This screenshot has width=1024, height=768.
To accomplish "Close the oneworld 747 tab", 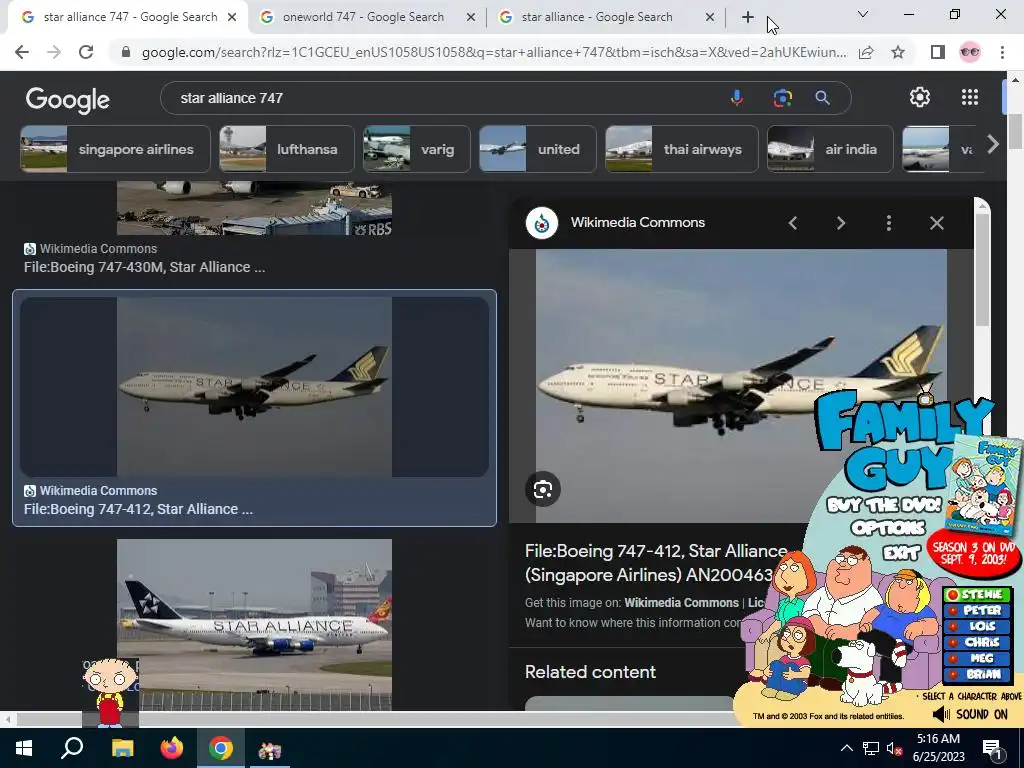I will tap(471, 18).
